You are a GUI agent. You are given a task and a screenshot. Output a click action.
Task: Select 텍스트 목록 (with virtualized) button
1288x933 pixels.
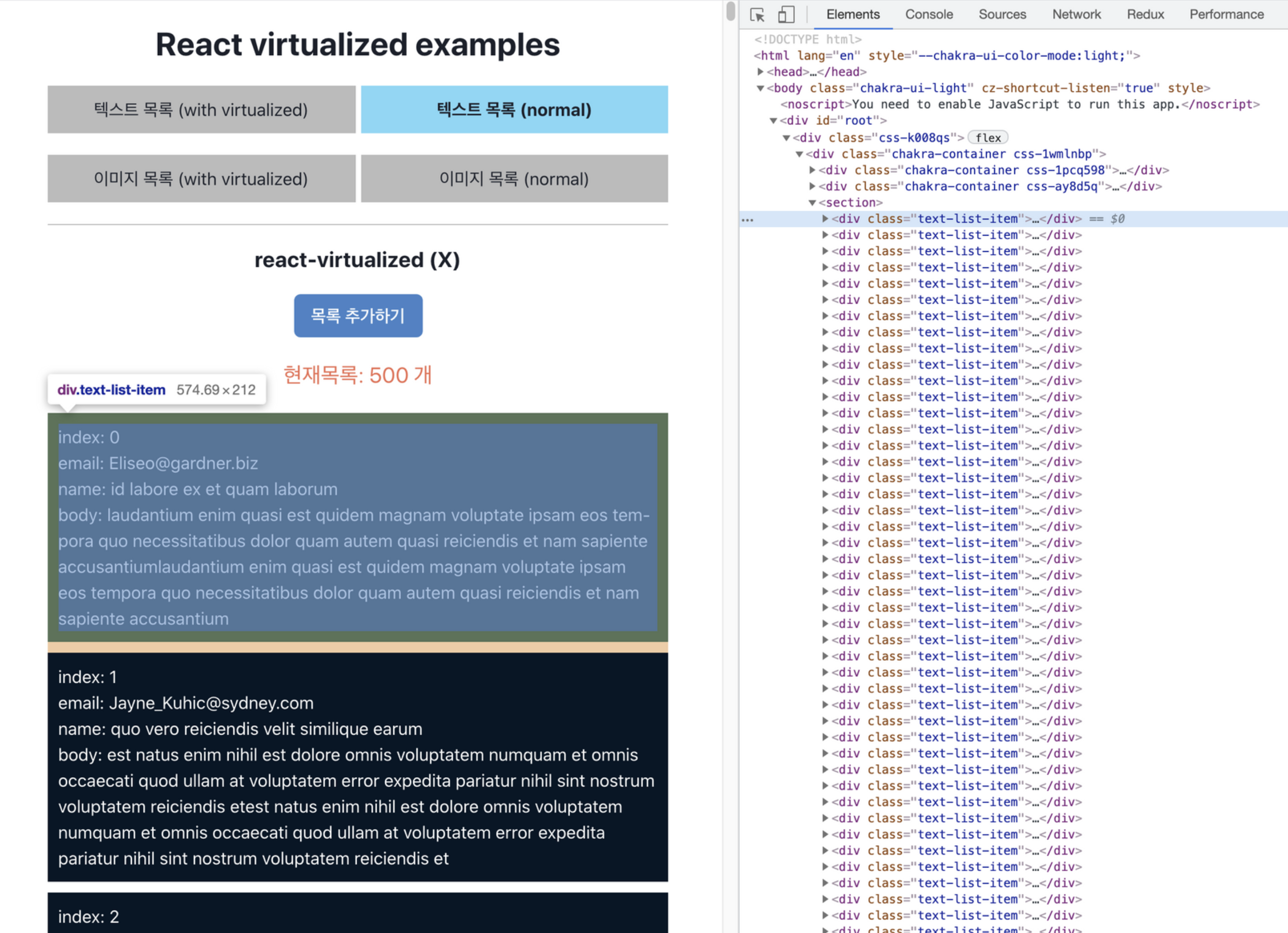click(201, 109)
